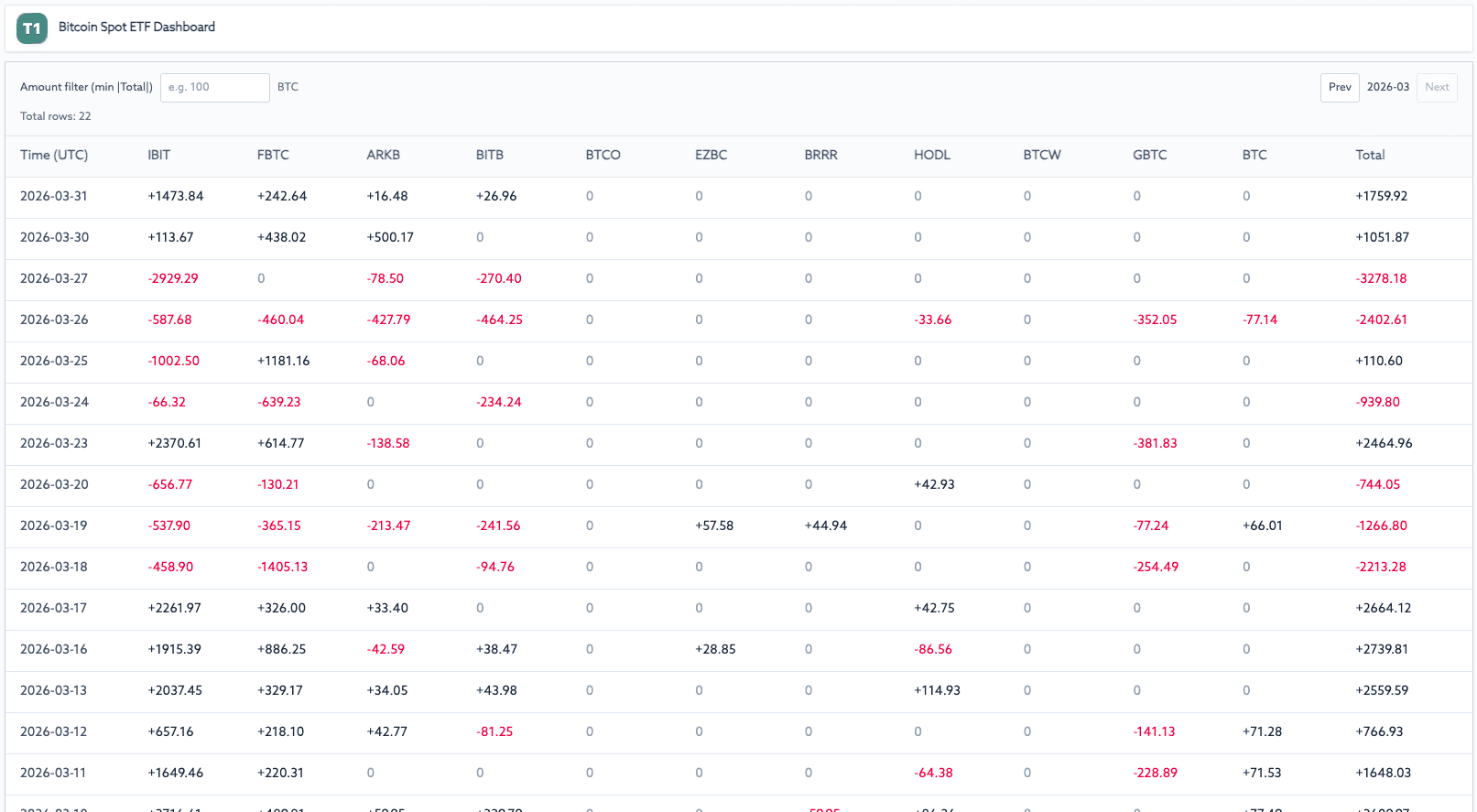The height and width of the screenshot is (812, 1477).
Task: Click the 2026-03-25 date cell
Action: [54, 362]
